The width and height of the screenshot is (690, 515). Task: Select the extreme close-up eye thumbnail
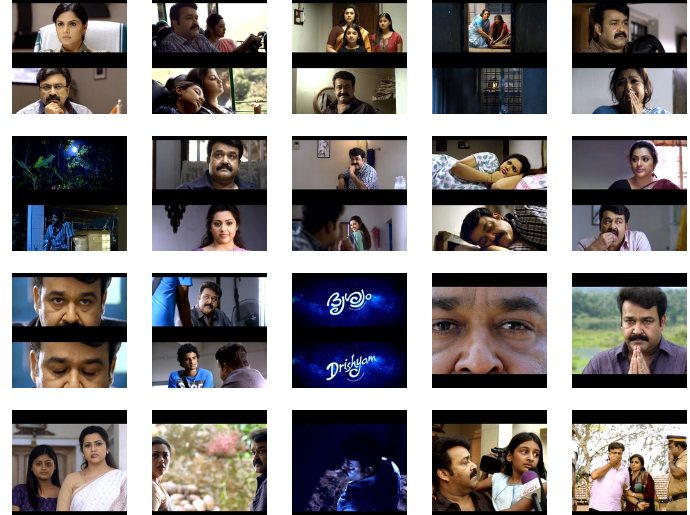pos(489,330)
